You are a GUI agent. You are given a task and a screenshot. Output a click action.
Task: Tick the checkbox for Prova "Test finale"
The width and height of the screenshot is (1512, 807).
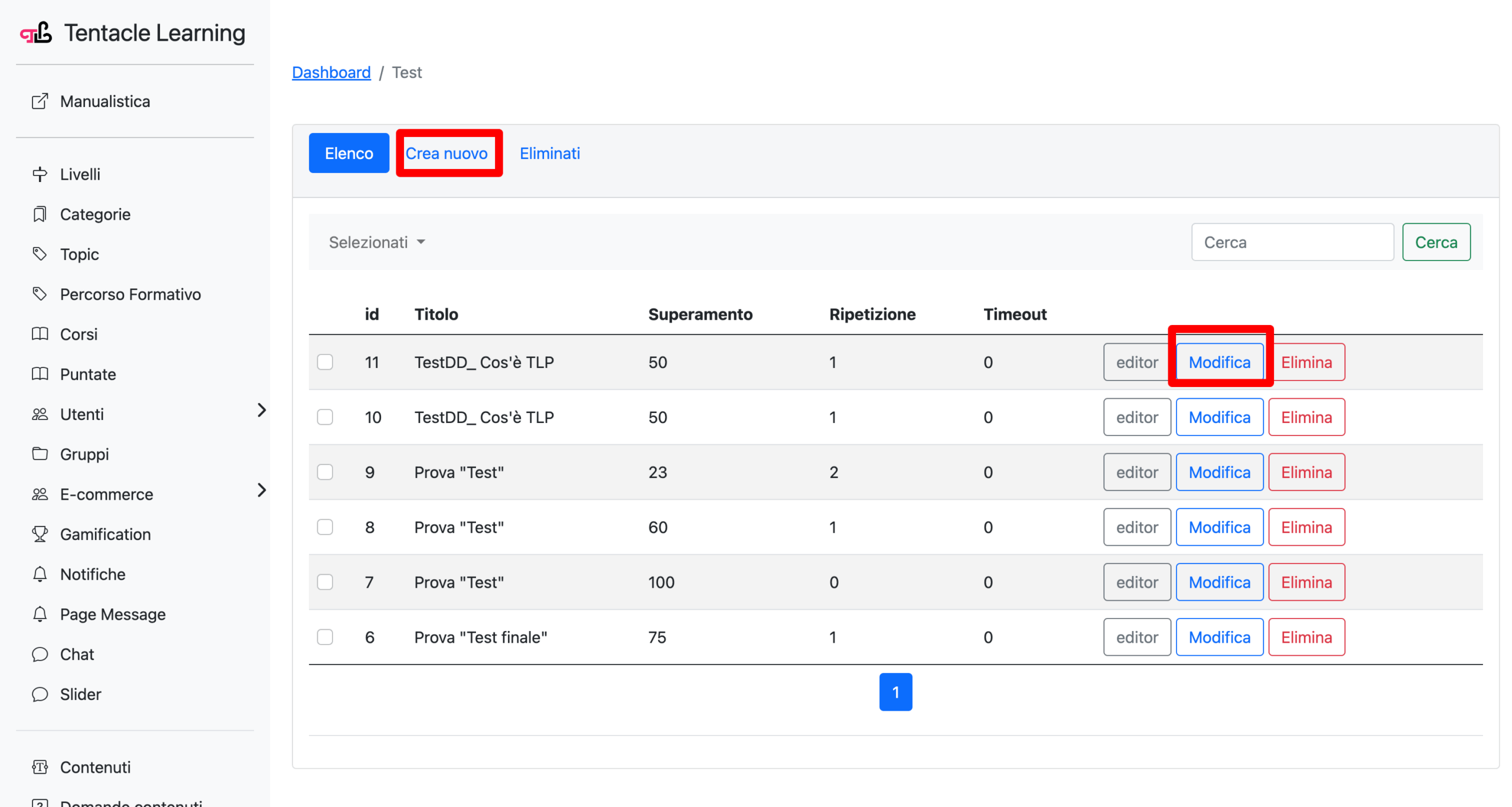[325, 637]
